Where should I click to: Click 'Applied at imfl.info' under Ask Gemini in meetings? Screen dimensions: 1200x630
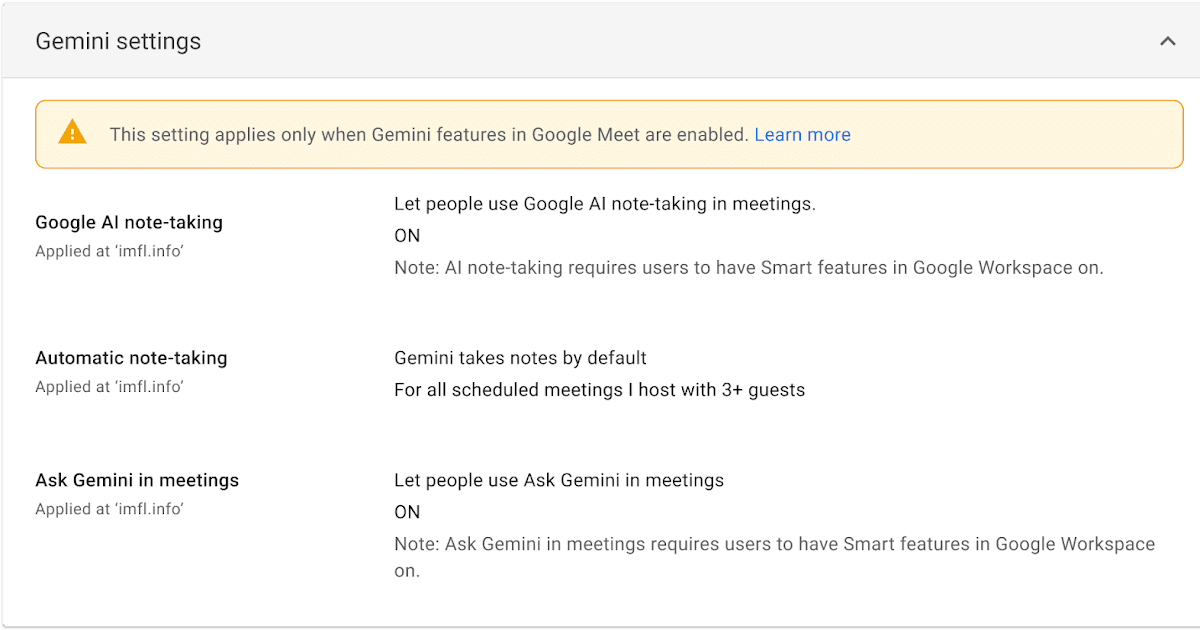(109, 509)
